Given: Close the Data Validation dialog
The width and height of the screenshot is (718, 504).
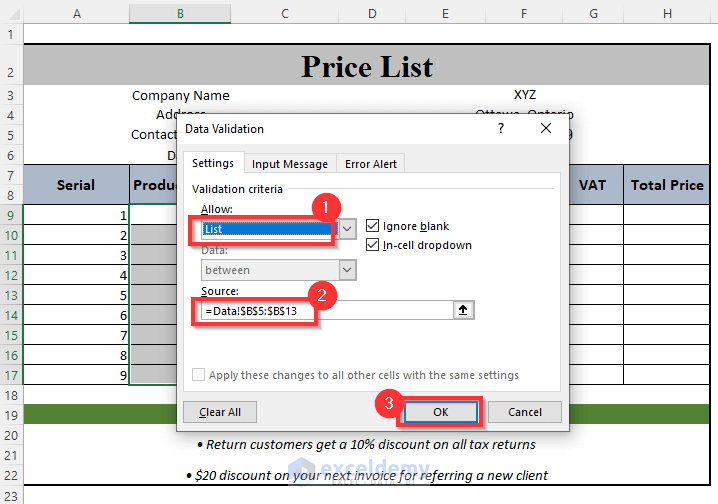Looking at the screenshot, I should 546,128.
